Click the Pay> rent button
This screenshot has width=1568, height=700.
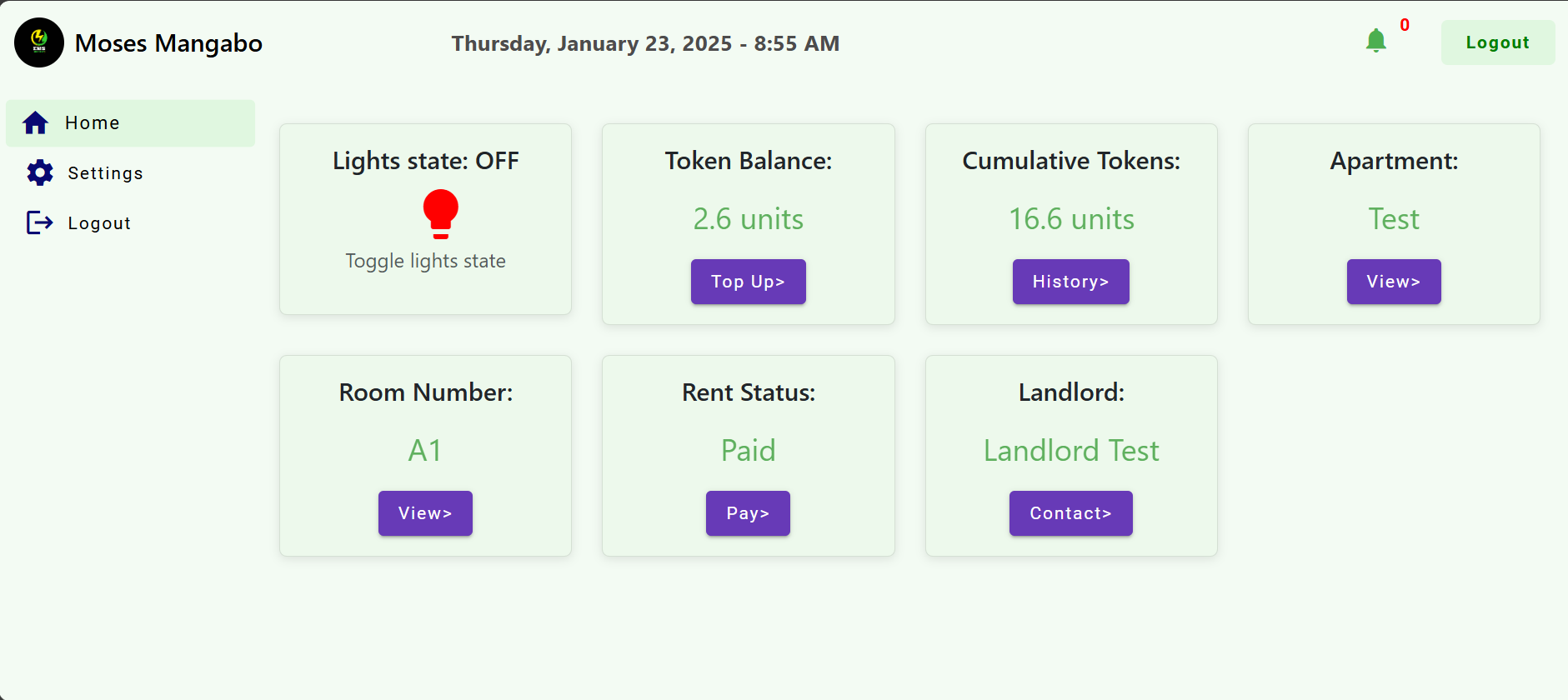coord(748,513)
